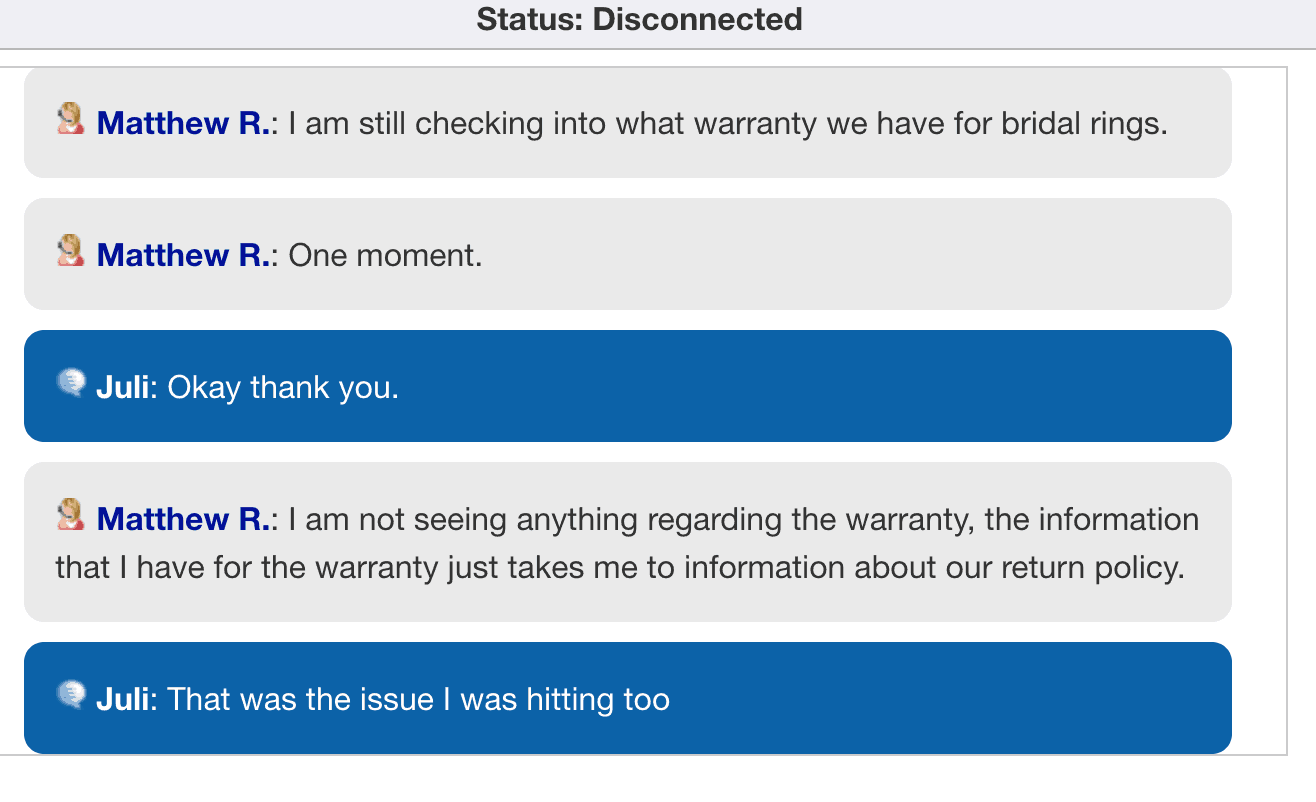The image size is (1316, 802).
Task: Select Juli's blue "Okay thank you." bubble
Action: coord(628,385)
